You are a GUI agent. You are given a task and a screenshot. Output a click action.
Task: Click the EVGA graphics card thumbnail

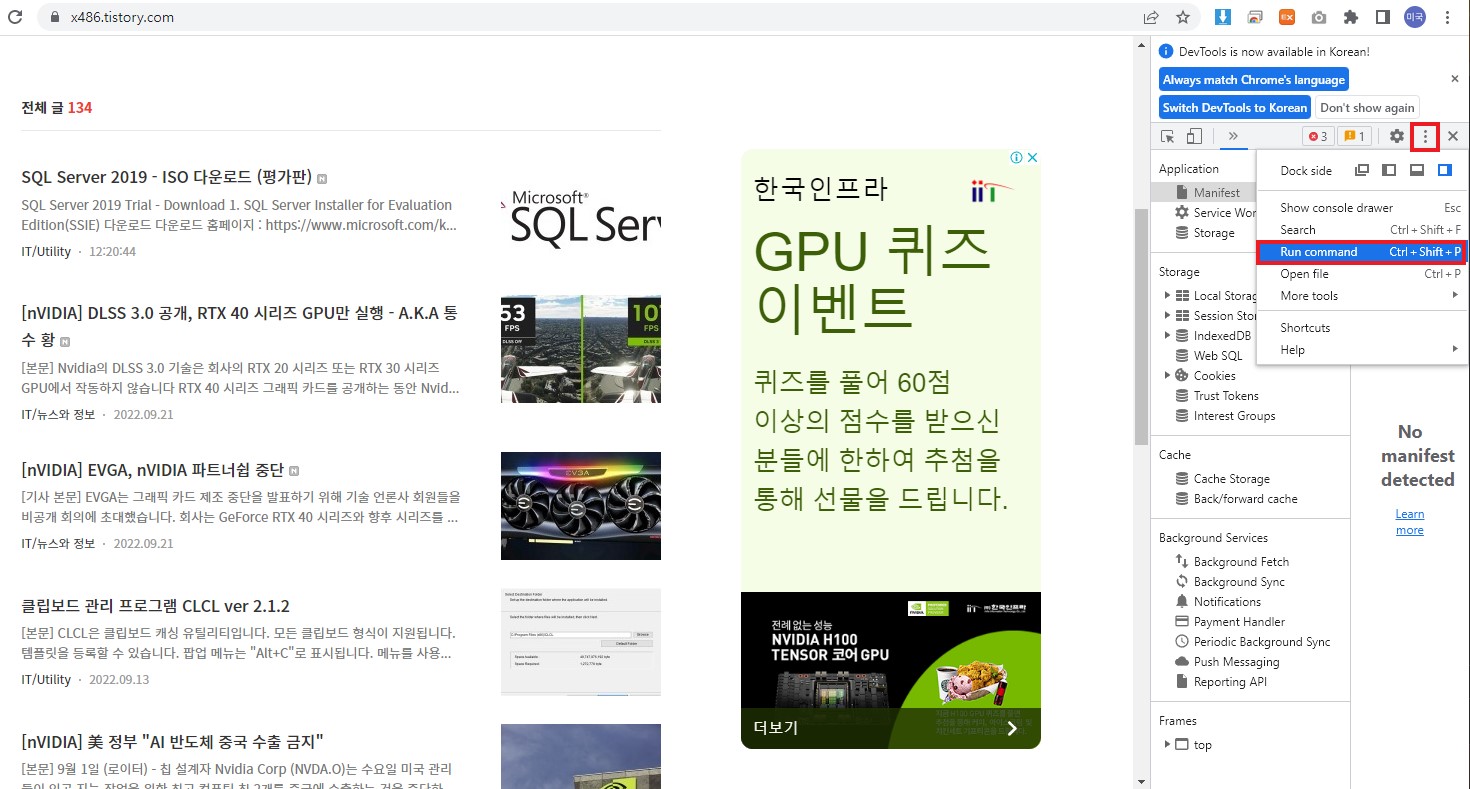click(x=581, y=506)
